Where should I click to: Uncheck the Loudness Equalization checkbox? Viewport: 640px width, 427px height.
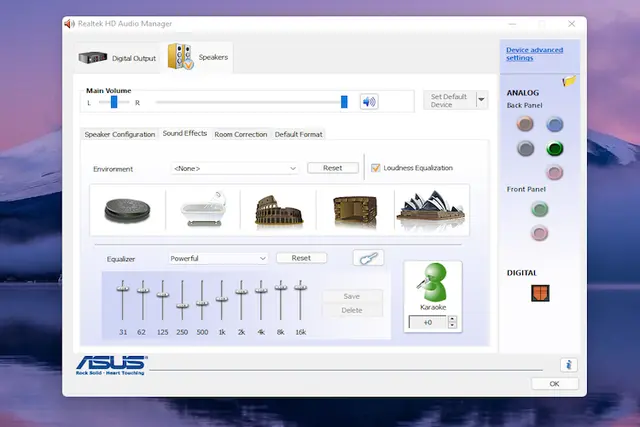click(375, 168)
